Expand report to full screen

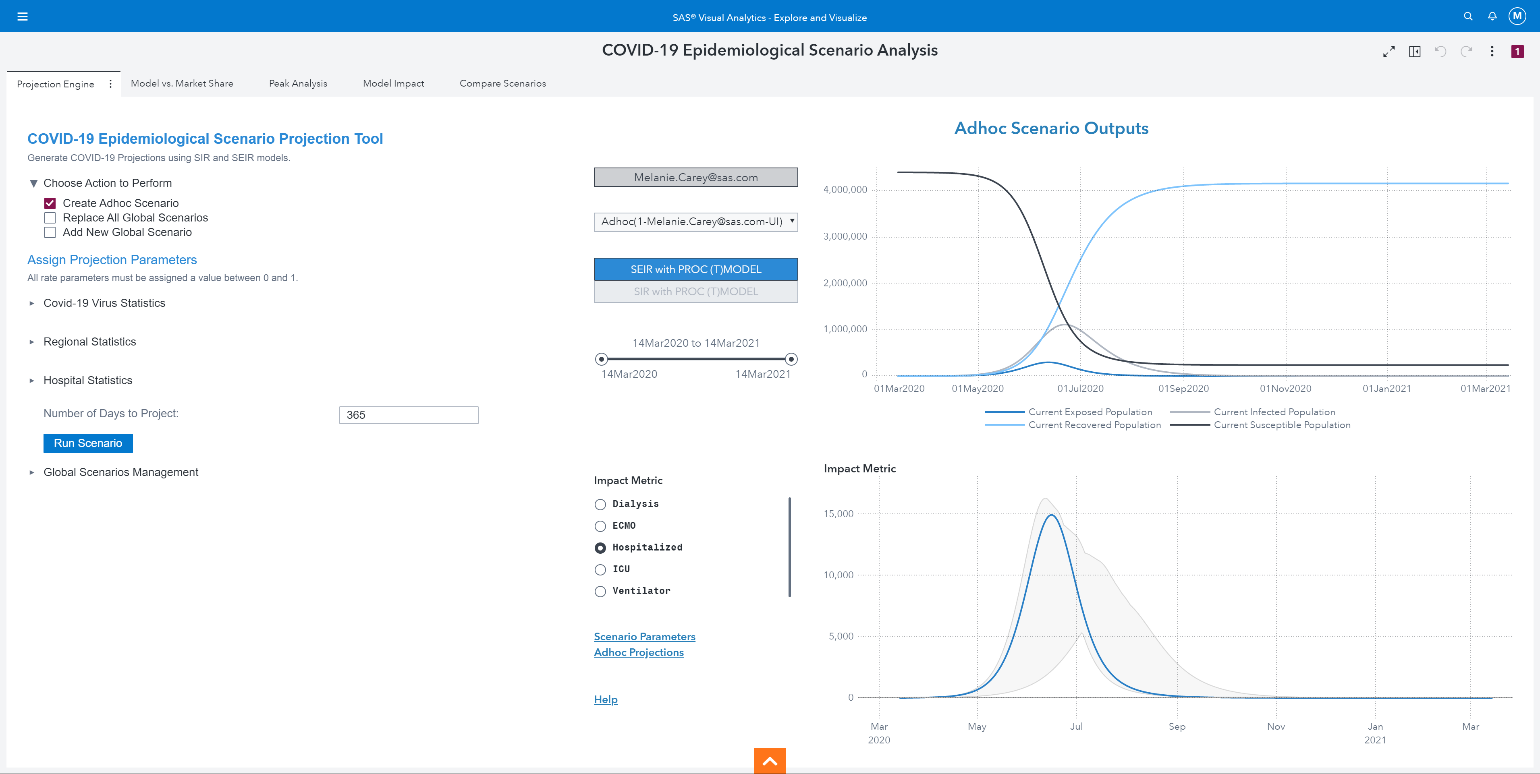tap(1388, 52)
